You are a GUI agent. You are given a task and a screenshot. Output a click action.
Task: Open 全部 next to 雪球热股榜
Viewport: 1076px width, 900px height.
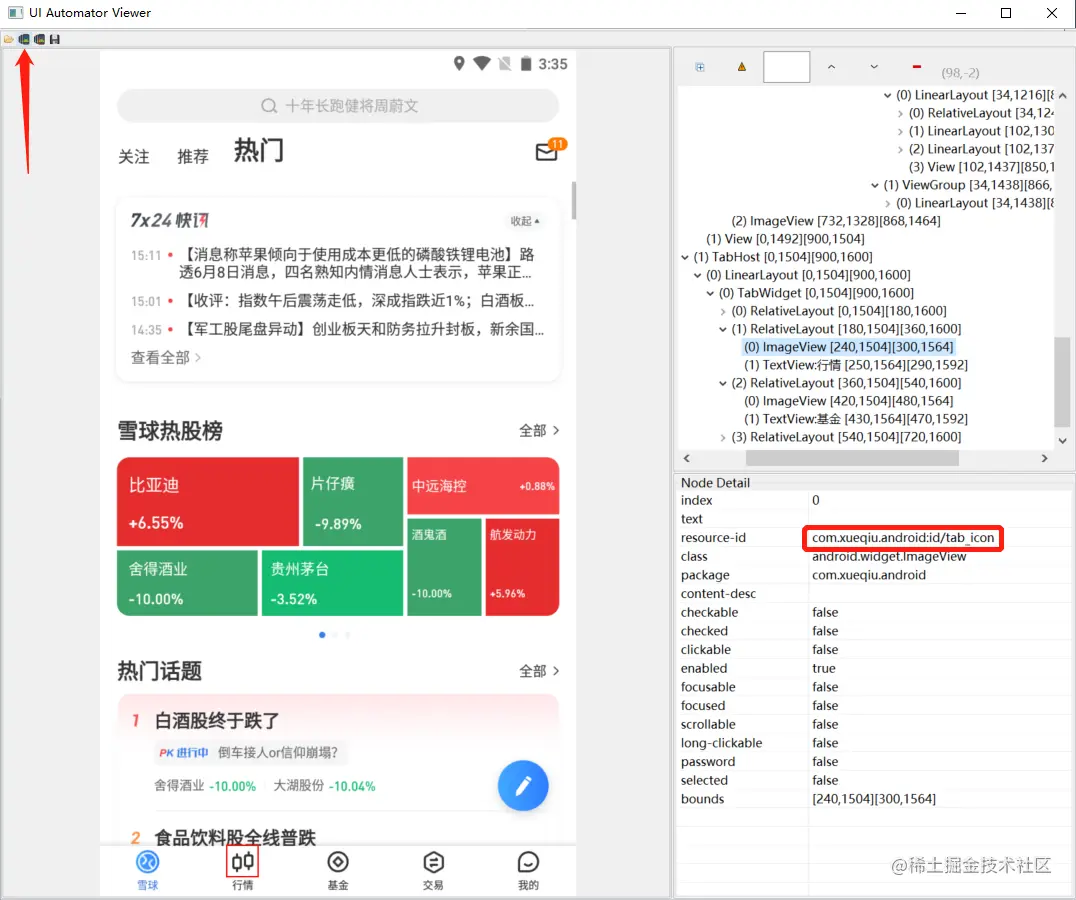click(x=539, y=431)
